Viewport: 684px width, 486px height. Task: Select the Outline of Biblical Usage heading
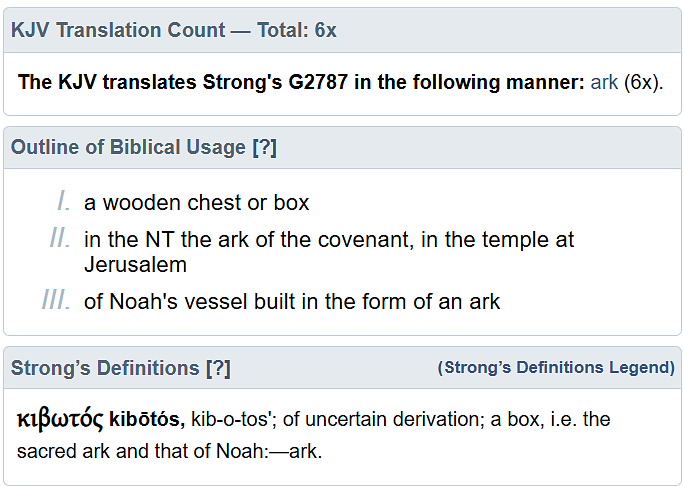[128, 147]
